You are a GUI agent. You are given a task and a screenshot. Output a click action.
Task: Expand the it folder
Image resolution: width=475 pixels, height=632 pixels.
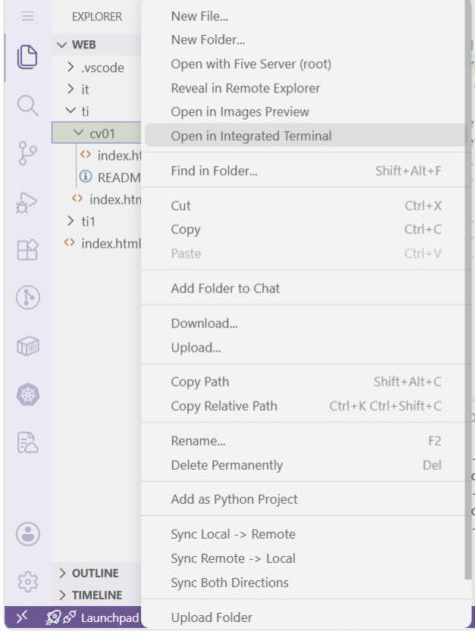[x=71, y=89]
